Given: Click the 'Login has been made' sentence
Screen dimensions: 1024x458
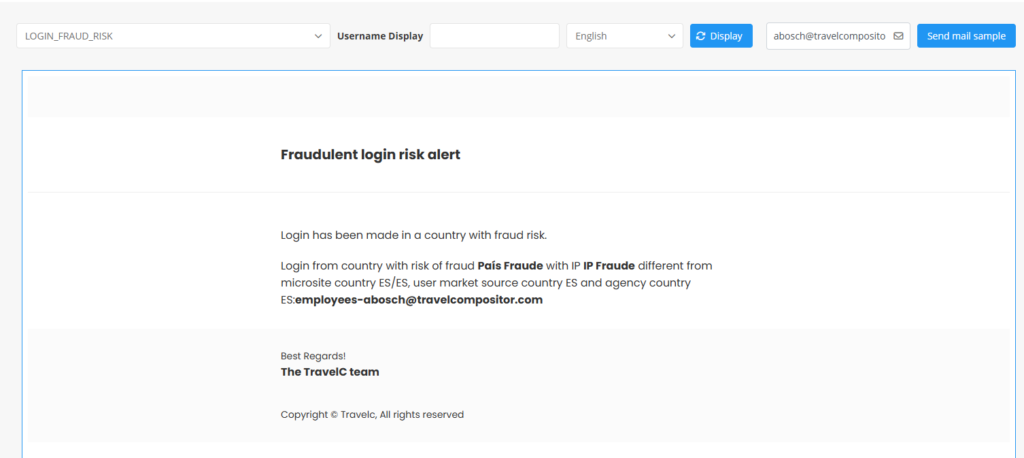Looking at the screenshot, I should click(x=414, y=236).
